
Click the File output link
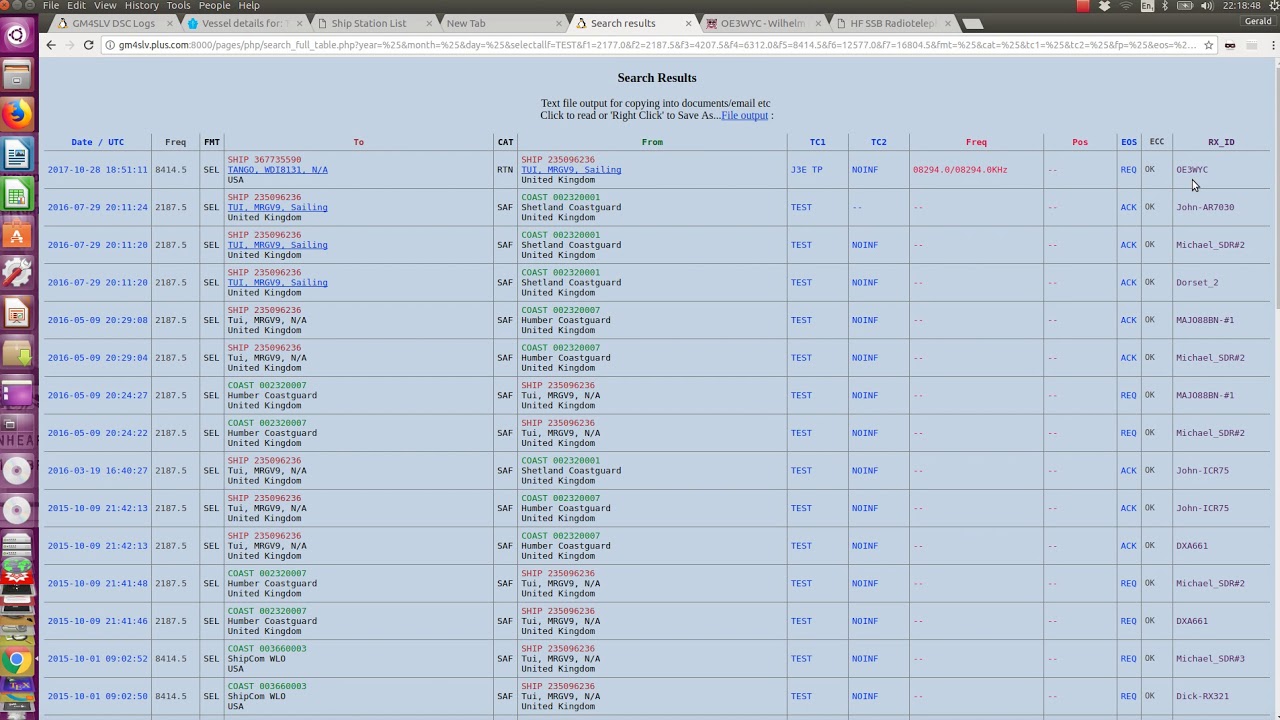(745, 115)
